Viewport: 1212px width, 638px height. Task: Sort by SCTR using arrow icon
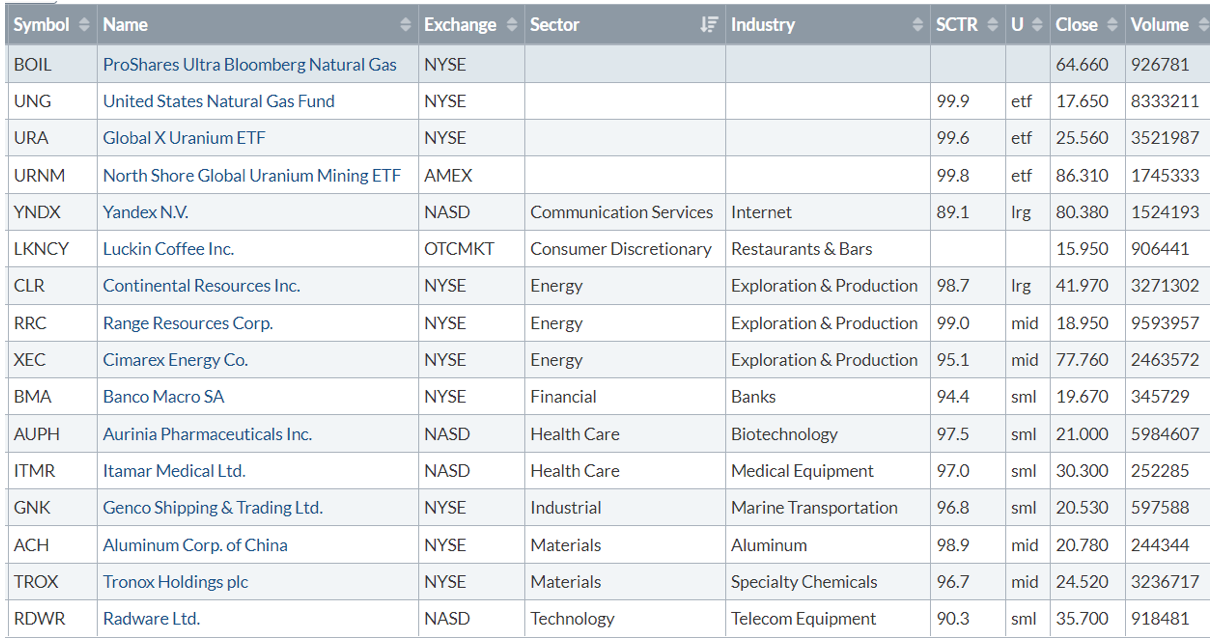click(x=992, y=25)
